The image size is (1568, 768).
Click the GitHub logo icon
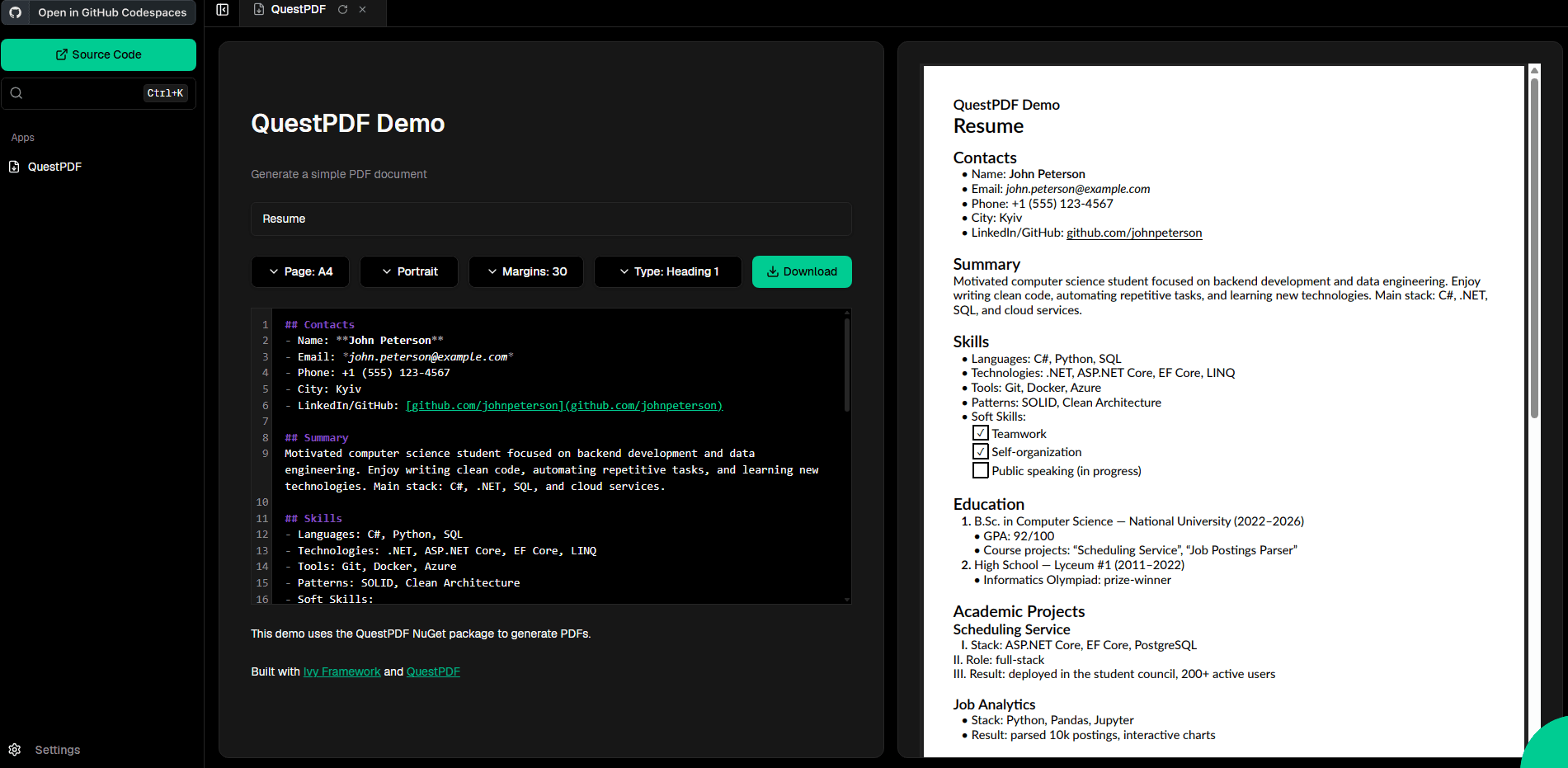click(x=16, y=12)
